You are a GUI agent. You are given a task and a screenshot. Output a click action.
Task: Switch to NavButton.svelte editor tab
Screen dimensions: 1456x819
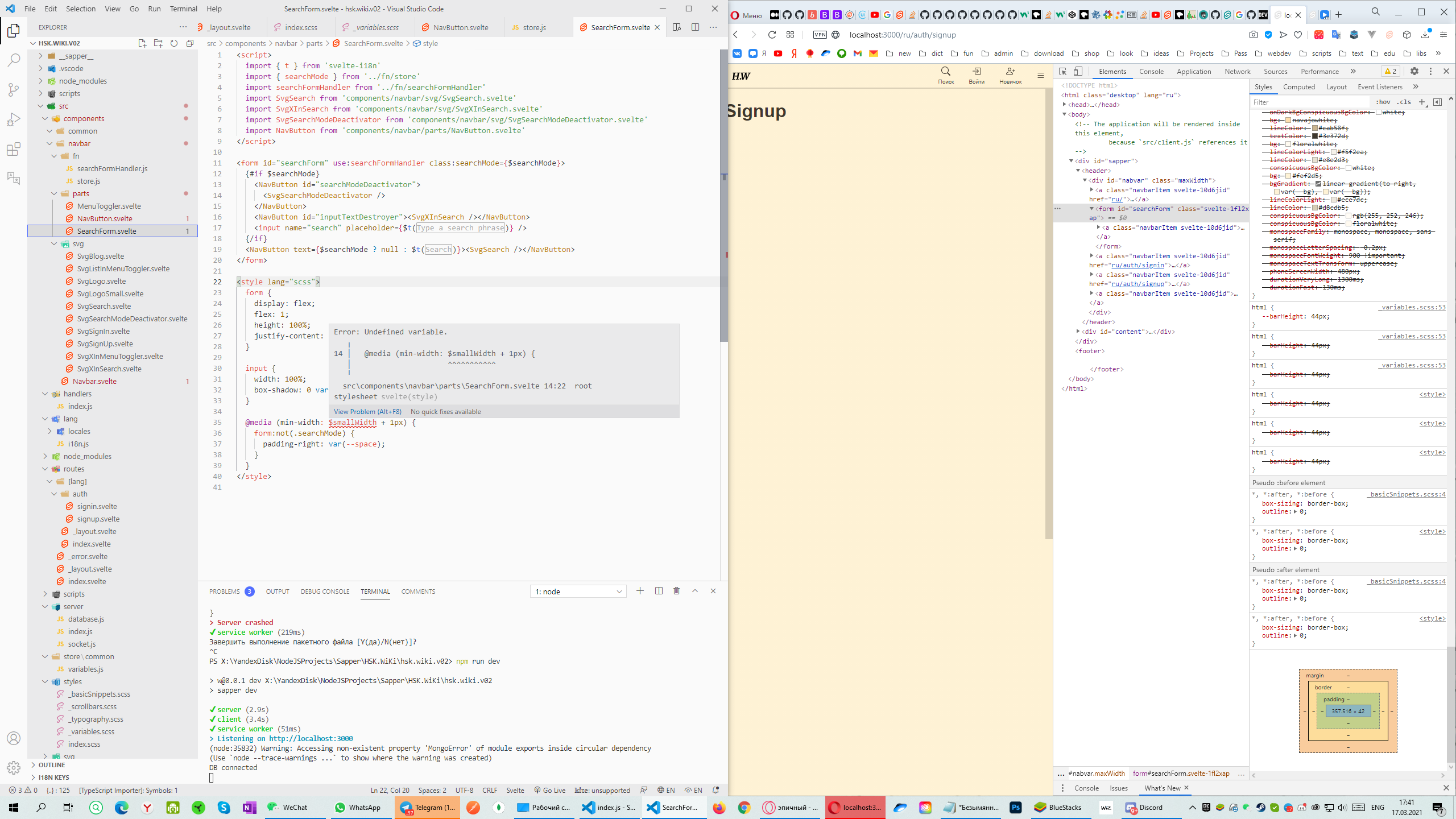(x=460, y=27)
